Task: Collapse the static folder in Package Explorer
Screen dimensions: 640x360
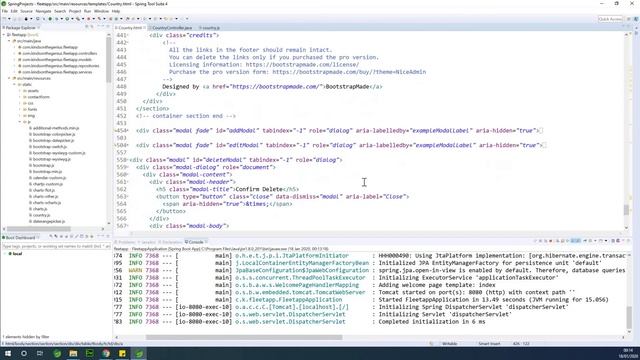Action: [14, 84]
